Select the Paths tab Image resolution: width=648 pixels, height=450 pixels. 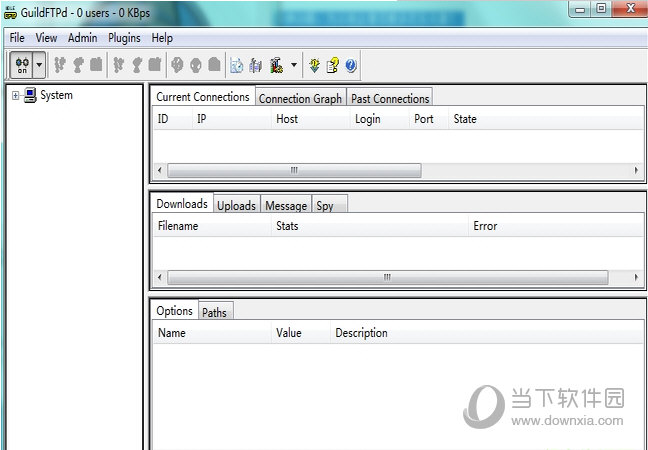point(215,312)
